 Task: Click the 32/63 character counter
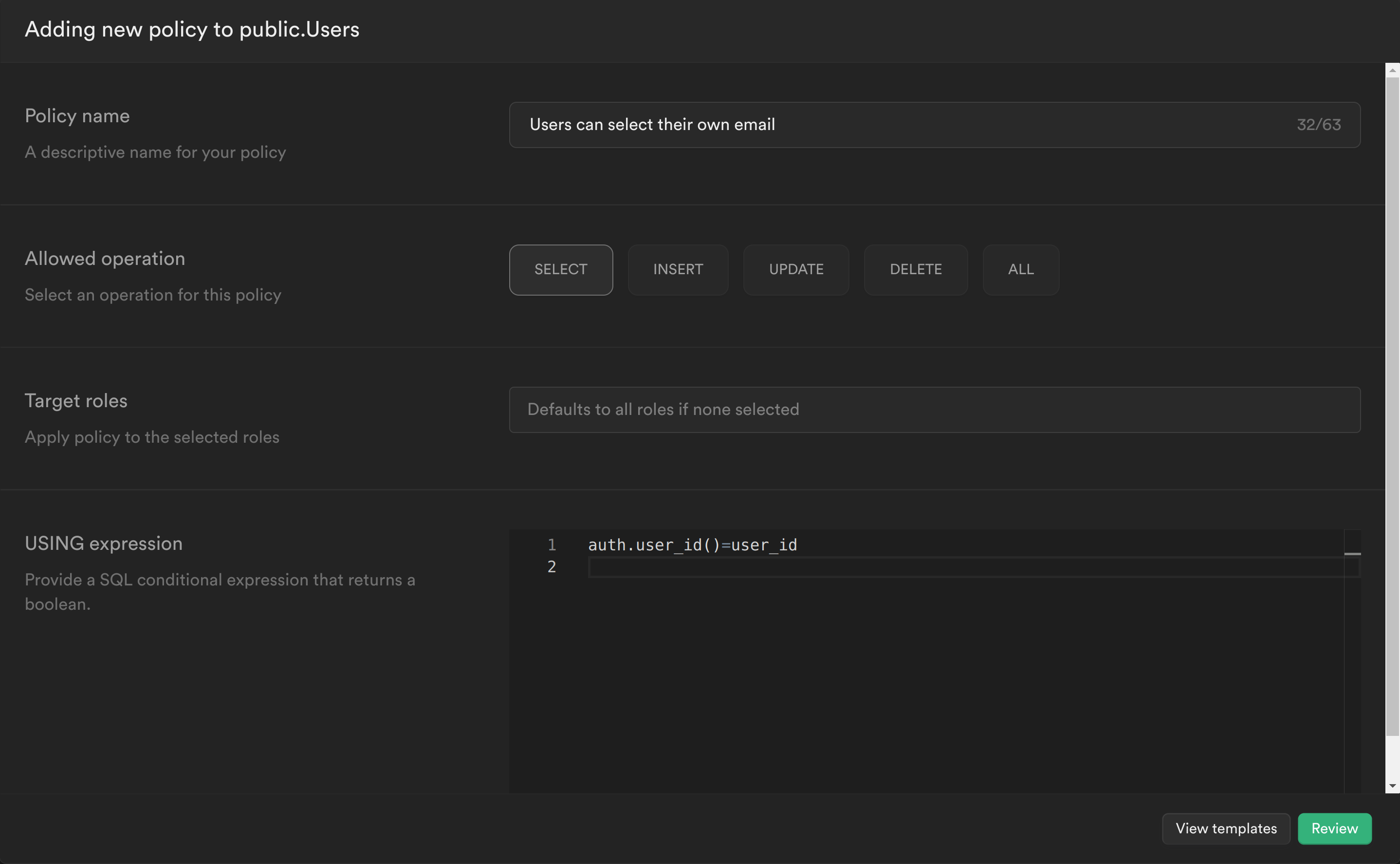point(1318,125)
